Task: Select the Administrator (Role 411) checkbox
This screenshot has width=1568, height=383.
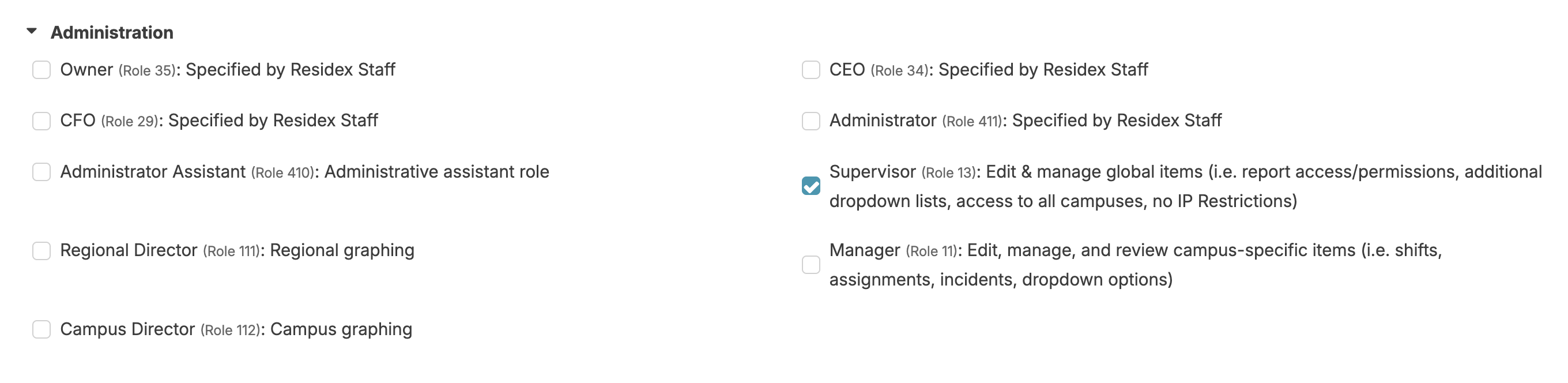Action: (x=811, y=121)
